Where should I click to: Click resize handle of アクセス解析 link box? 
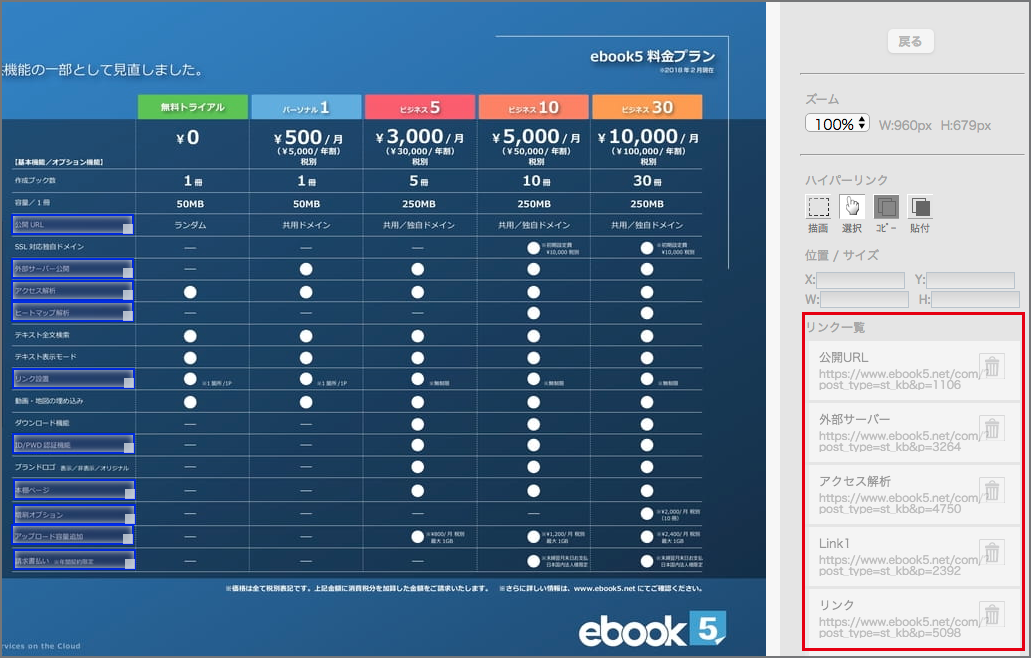[x=128, y=294]
